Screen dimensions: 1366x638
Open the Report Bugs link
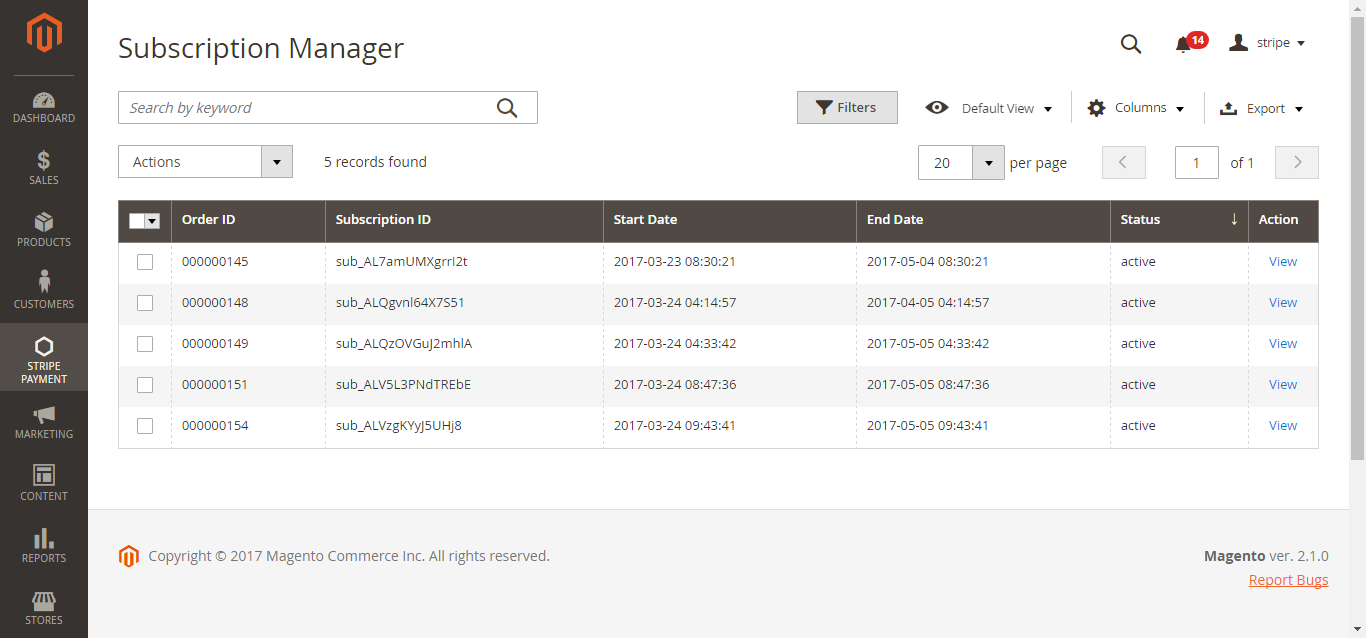point(1288,580)
